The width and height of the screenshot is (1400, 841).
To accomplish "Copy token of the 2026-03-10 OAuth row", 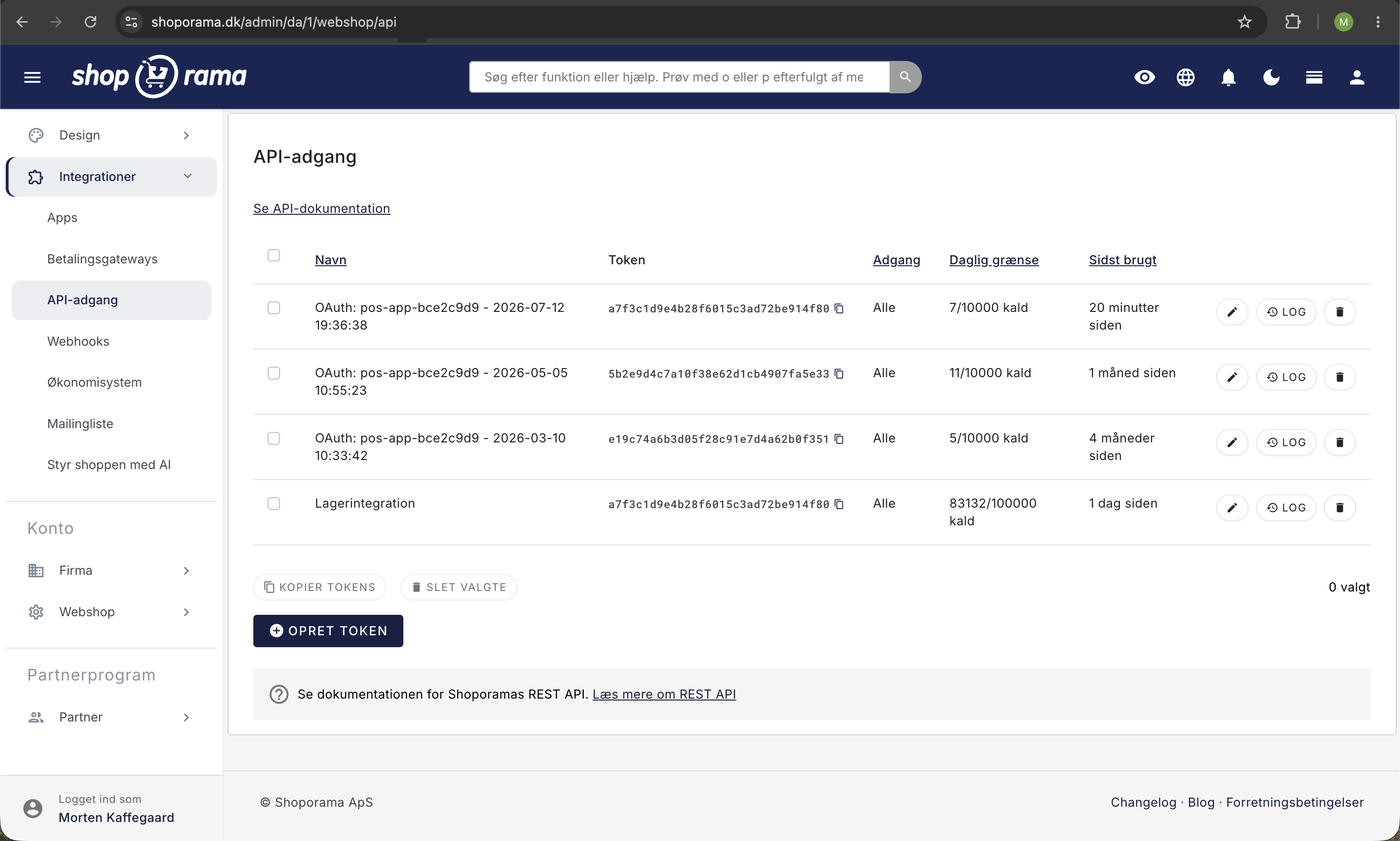I will (x=839, y=439).
